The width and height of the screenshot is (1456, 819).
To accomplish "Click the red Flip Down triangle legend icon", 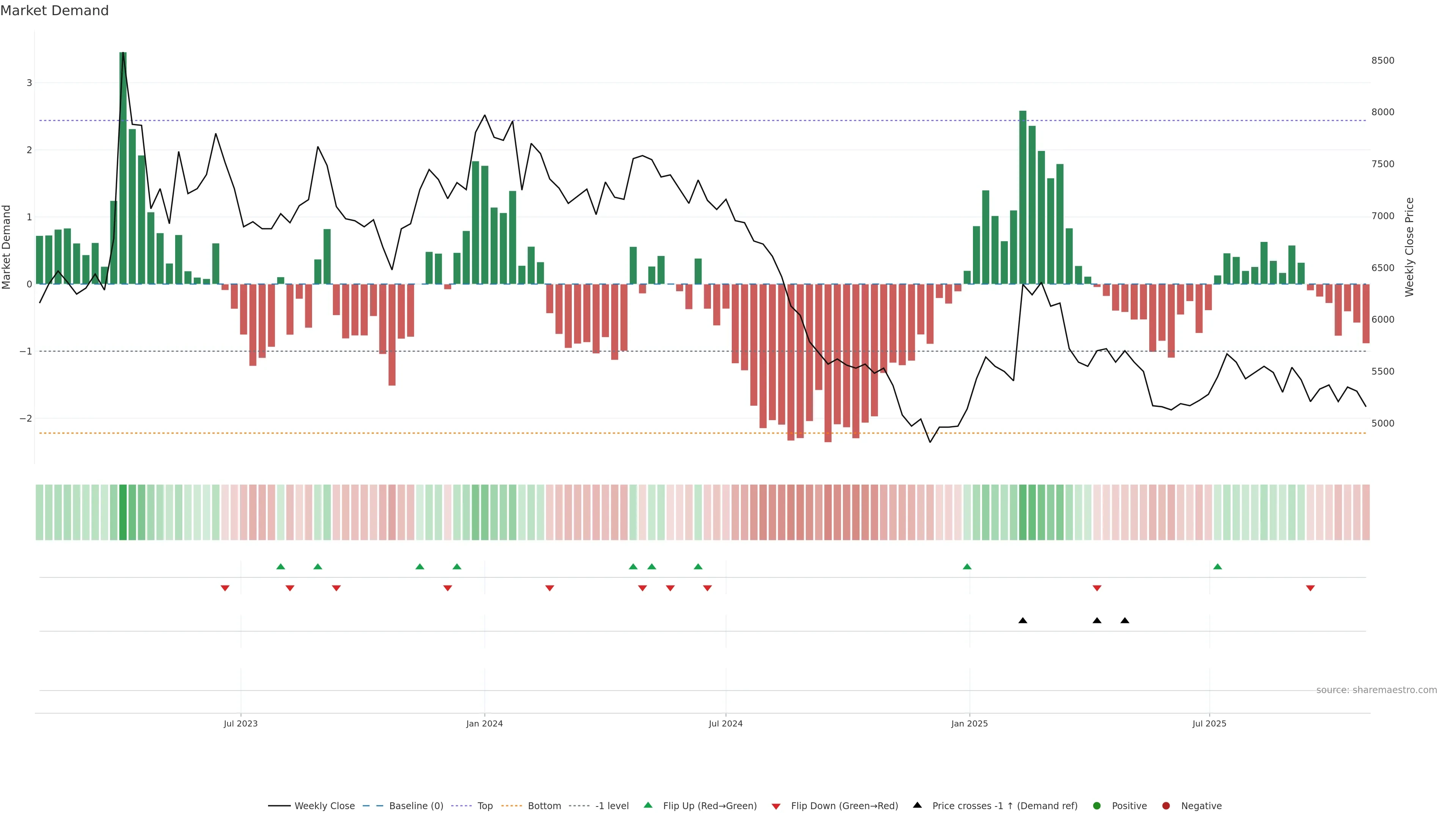I will pyautogui.click(x=776, y=806).
